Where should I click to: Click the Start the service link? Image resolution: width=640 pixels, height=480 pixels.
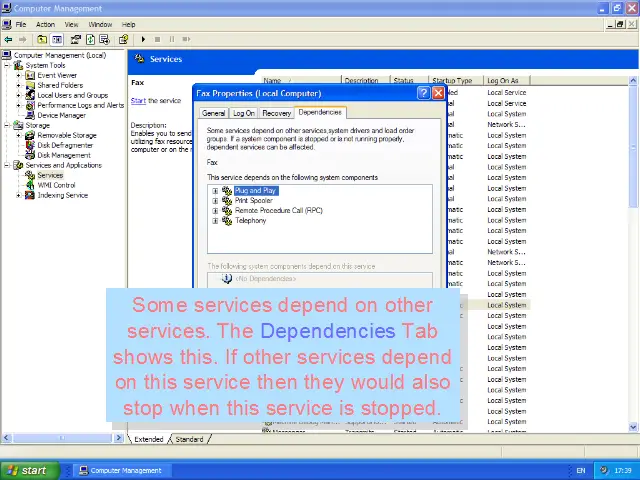coord(138,100)
